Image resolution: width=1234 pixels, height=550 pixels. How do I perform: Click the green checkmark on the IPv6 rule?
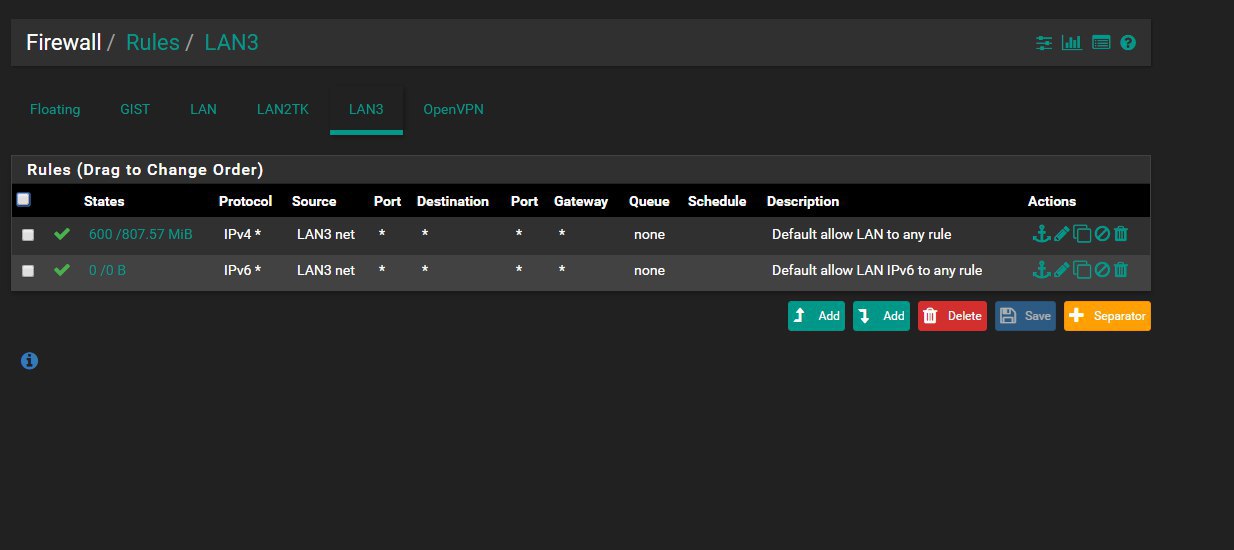62,270
